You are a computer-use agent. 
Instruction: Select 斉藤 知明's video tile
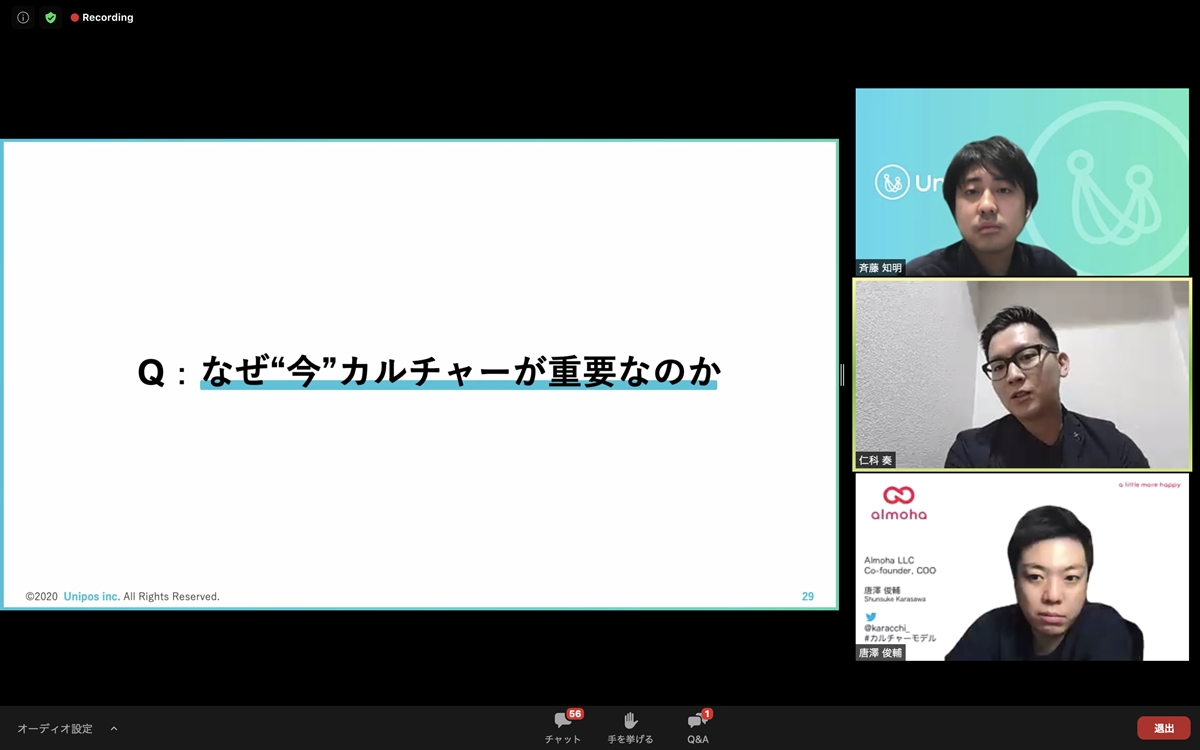click(1022, 182)
